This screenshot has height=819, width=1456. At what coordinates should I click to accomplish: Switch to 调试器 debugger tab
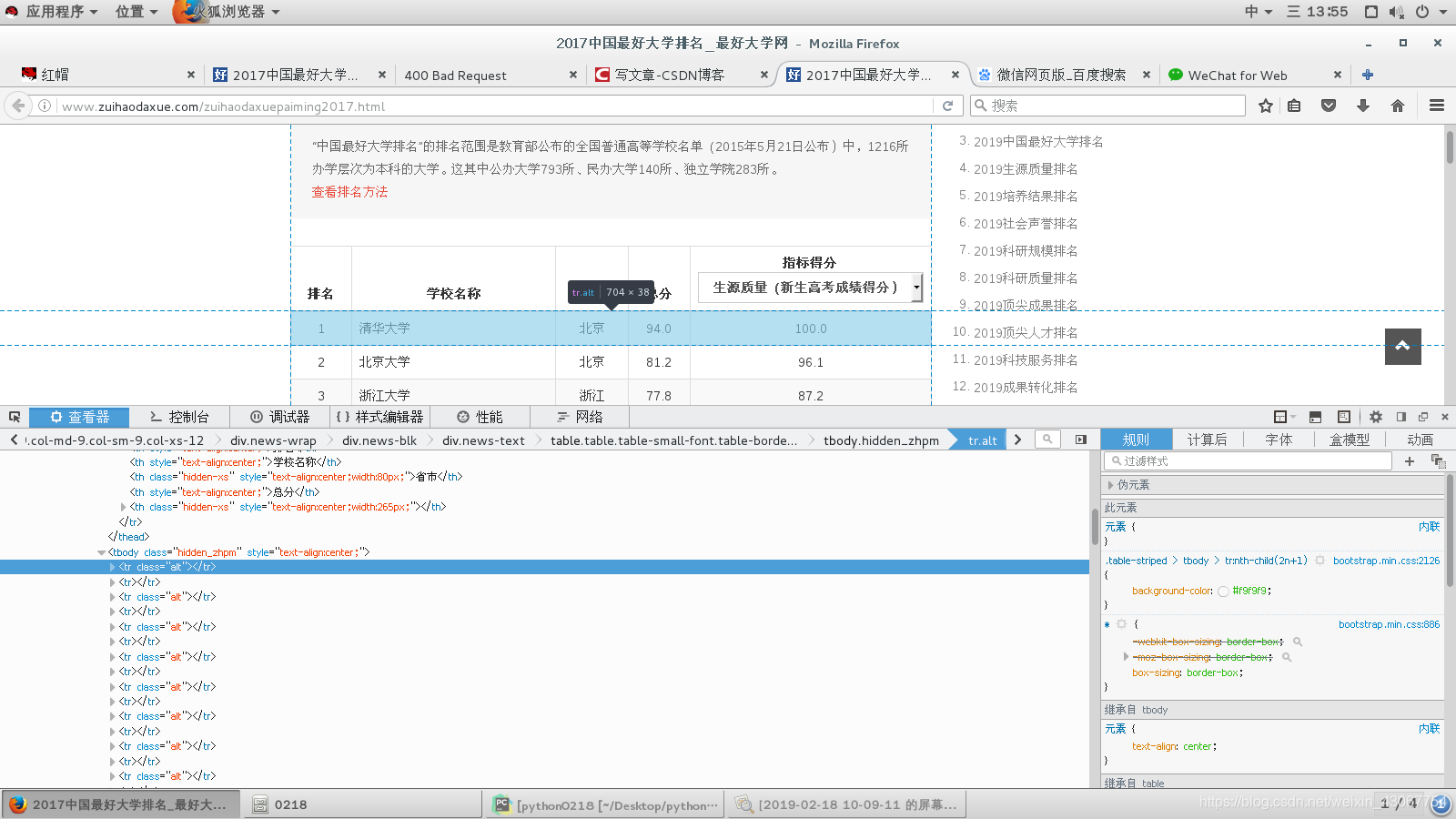click(280, 417)
